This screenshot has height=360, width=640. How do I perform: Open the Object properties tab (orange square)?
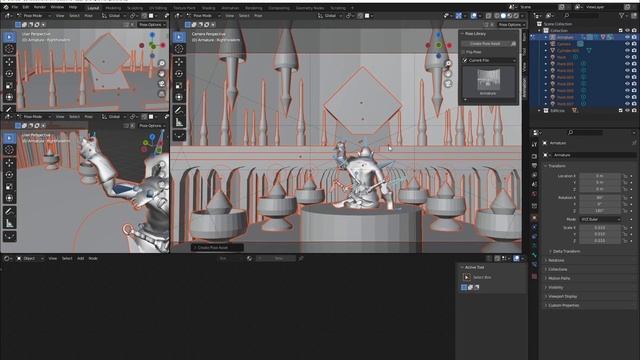point(534,218)
